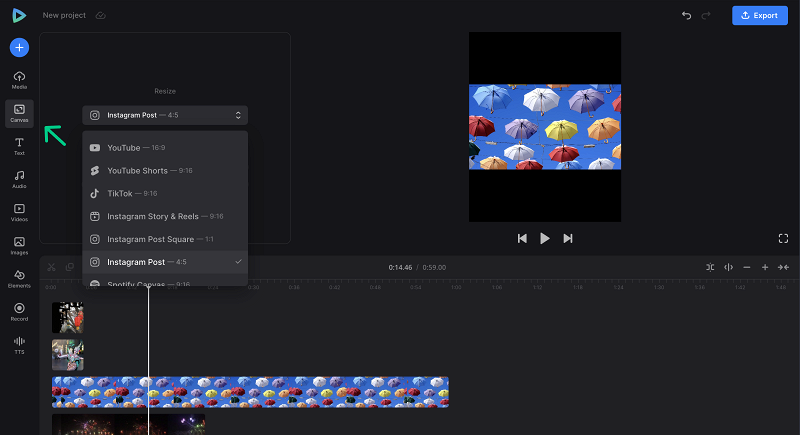
Task: Click the cloud save status icon
Action: [x=101, y=15]
